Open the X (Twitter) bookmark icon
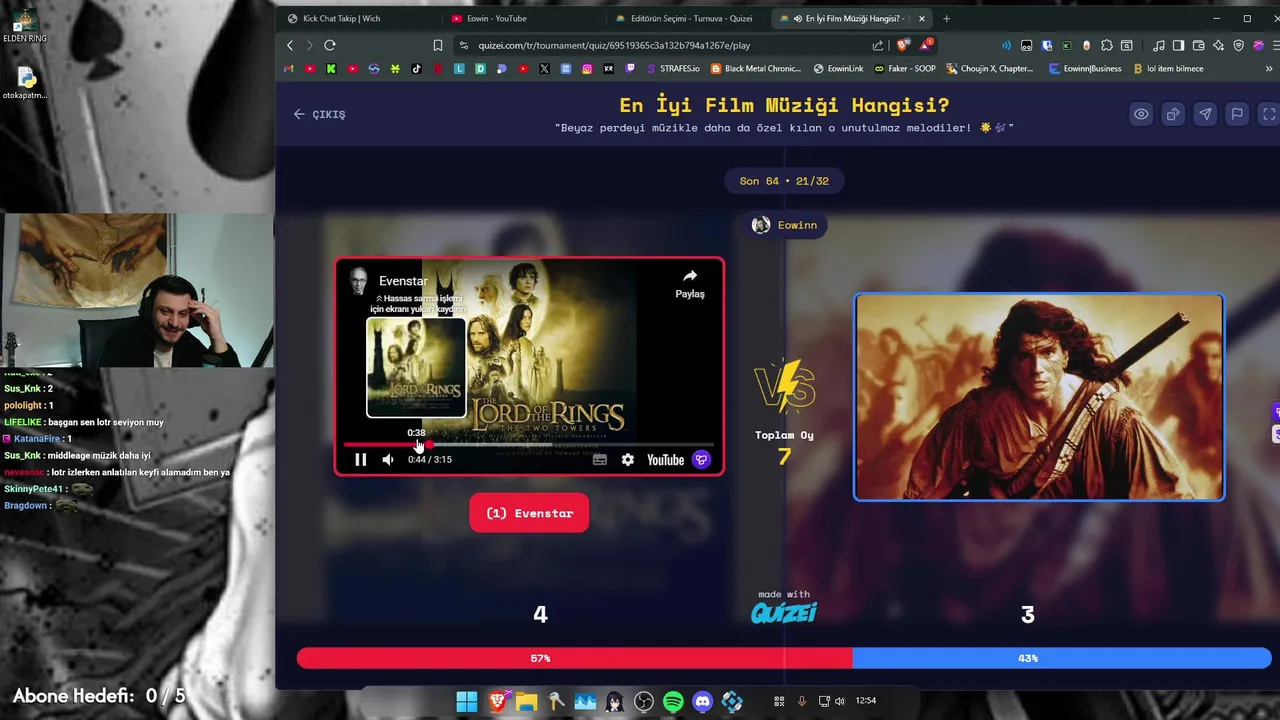The image size is (1280, 720). (544, 69)
